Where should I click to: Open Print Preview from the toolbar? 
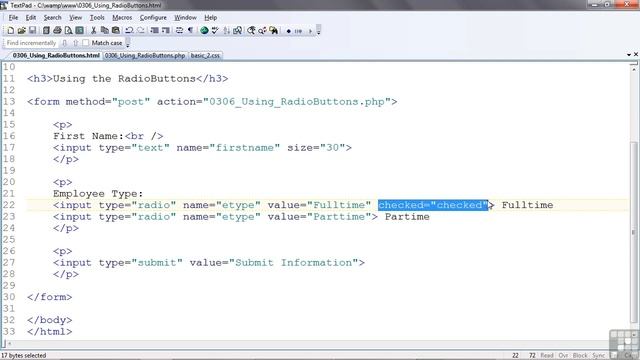point(68,31)
